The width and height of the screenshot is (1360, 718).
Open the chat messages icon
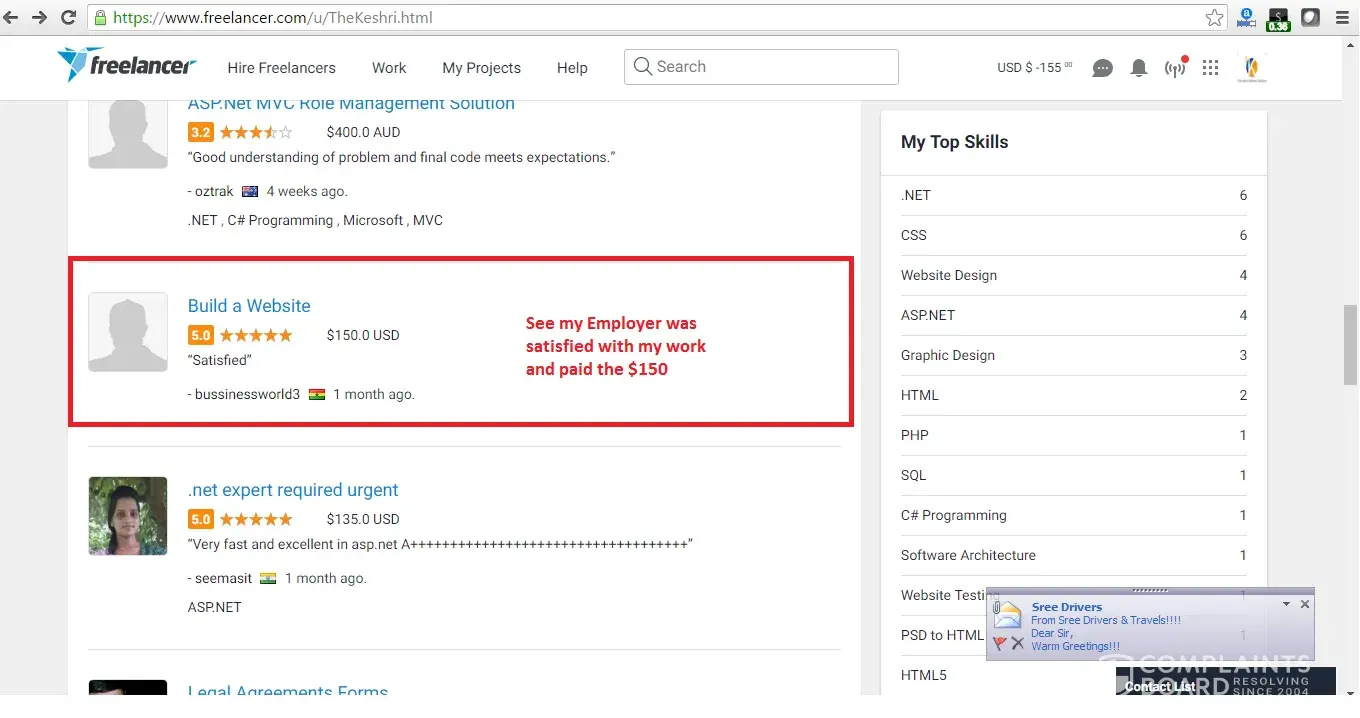click(x=1102, y=68)
